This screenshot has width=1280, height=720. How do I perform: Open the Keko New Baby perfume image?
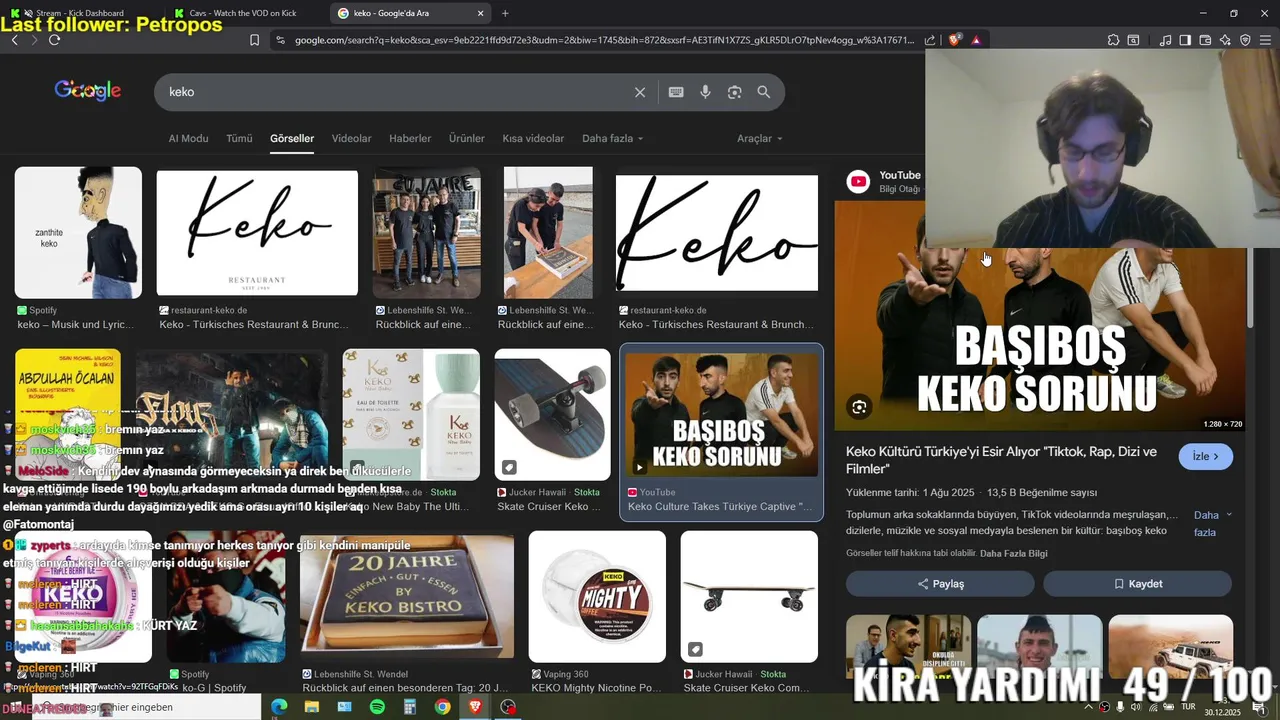pyautogui.click(x=411, y=415)
